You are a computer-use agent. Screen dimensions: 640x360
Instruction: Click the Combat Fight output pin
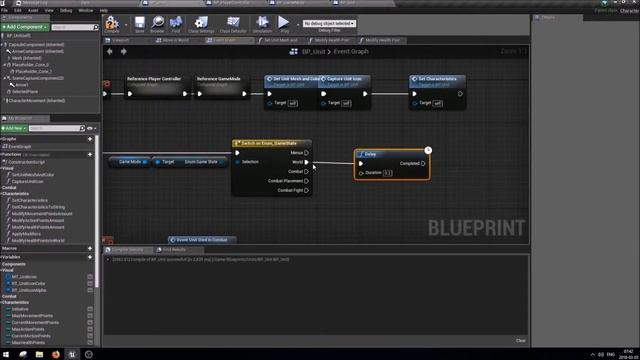coord(307,190)
